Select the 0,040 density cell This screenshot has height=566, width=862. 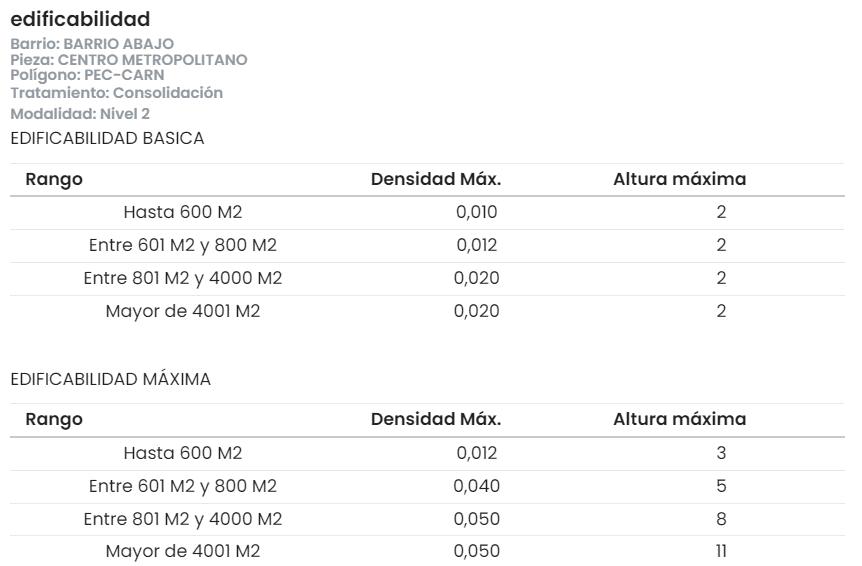[477, 487]
